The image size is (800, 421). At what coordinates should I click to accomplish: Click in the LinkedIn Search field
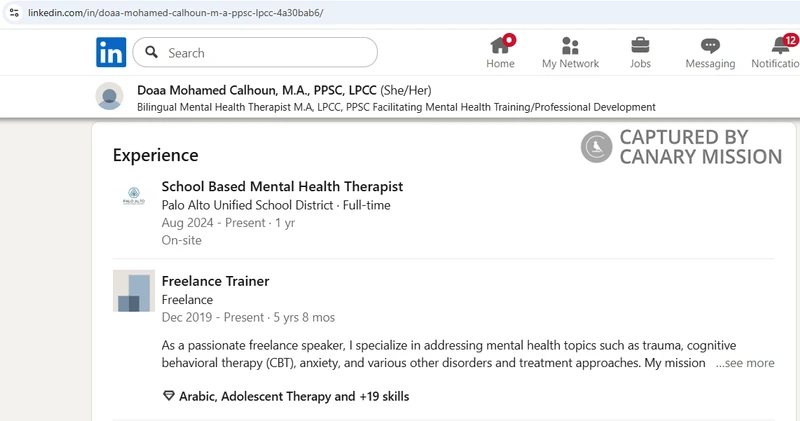[x=265, y=52]
